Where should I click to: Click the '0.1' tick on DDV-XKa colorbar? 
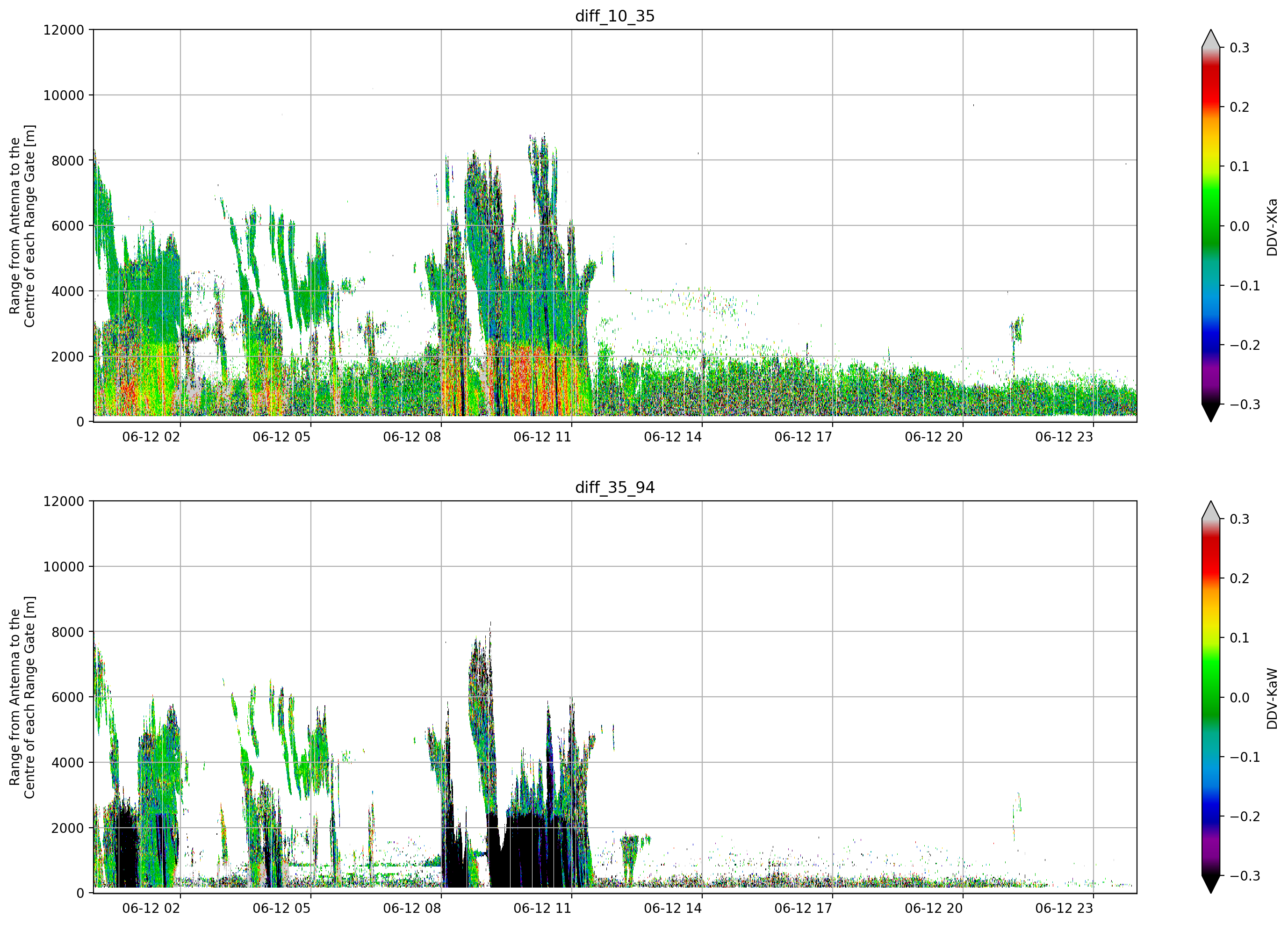(x=1240, y=166)
